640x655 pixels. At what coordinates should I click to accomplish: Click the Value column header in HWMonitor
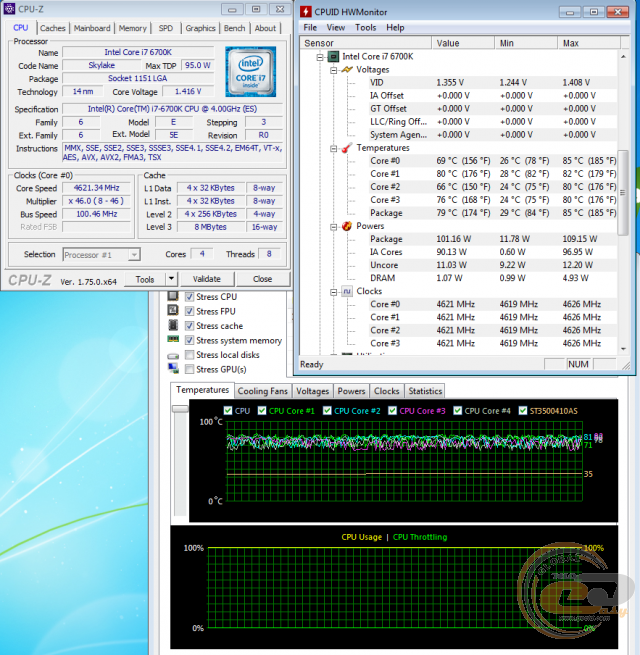click(463, 43)
